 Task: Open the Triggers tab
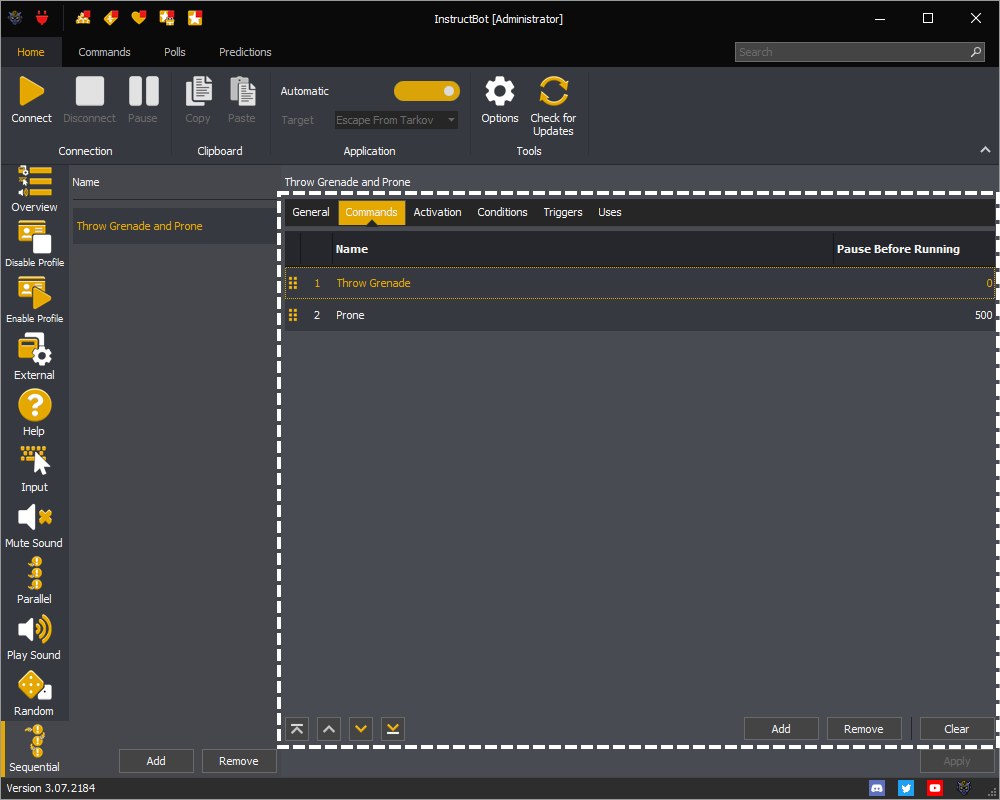[x=562, y=212]
